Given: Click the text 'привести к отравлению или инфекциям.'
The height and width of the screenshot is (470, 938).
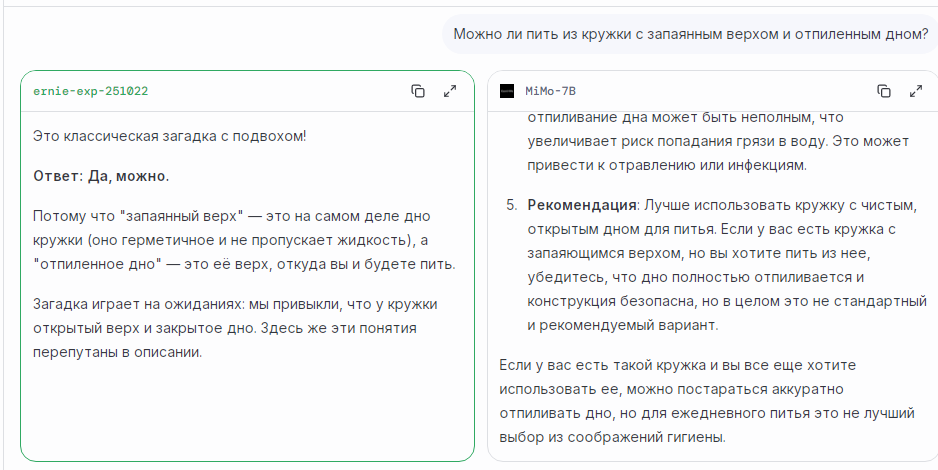Looking at the screenshot, I should [667, 166].
